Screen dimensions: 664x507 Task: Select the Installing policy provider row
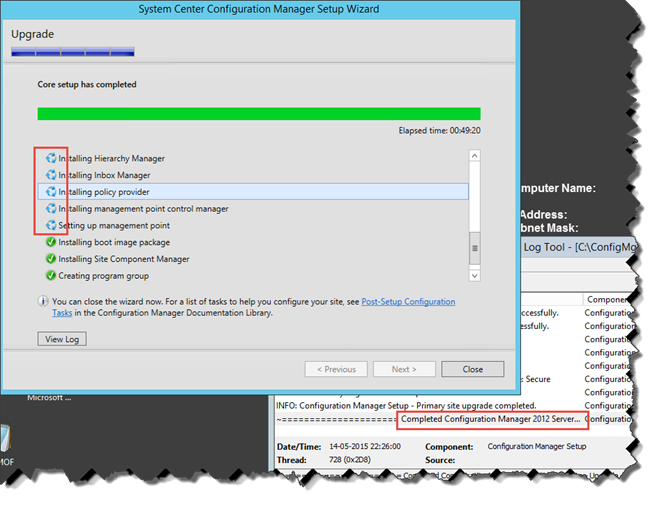pos(253,192)
